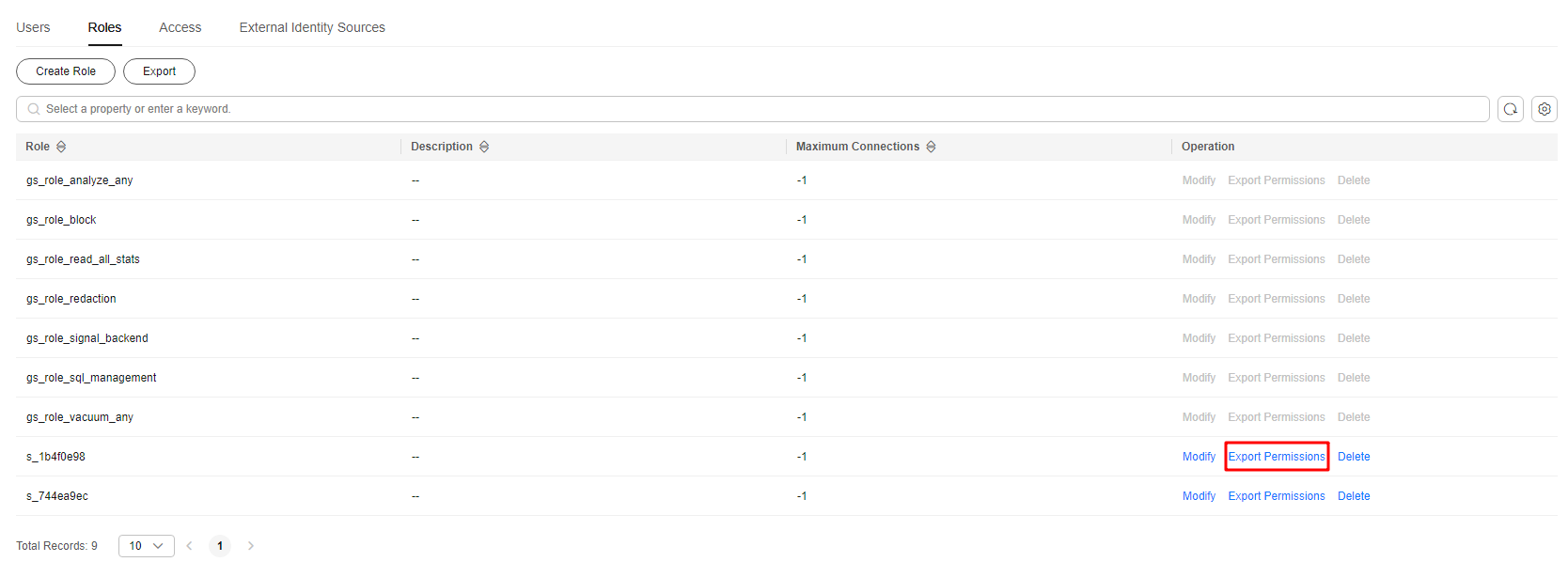Click the gs_role_analyze_any role name

pos(80,180)
